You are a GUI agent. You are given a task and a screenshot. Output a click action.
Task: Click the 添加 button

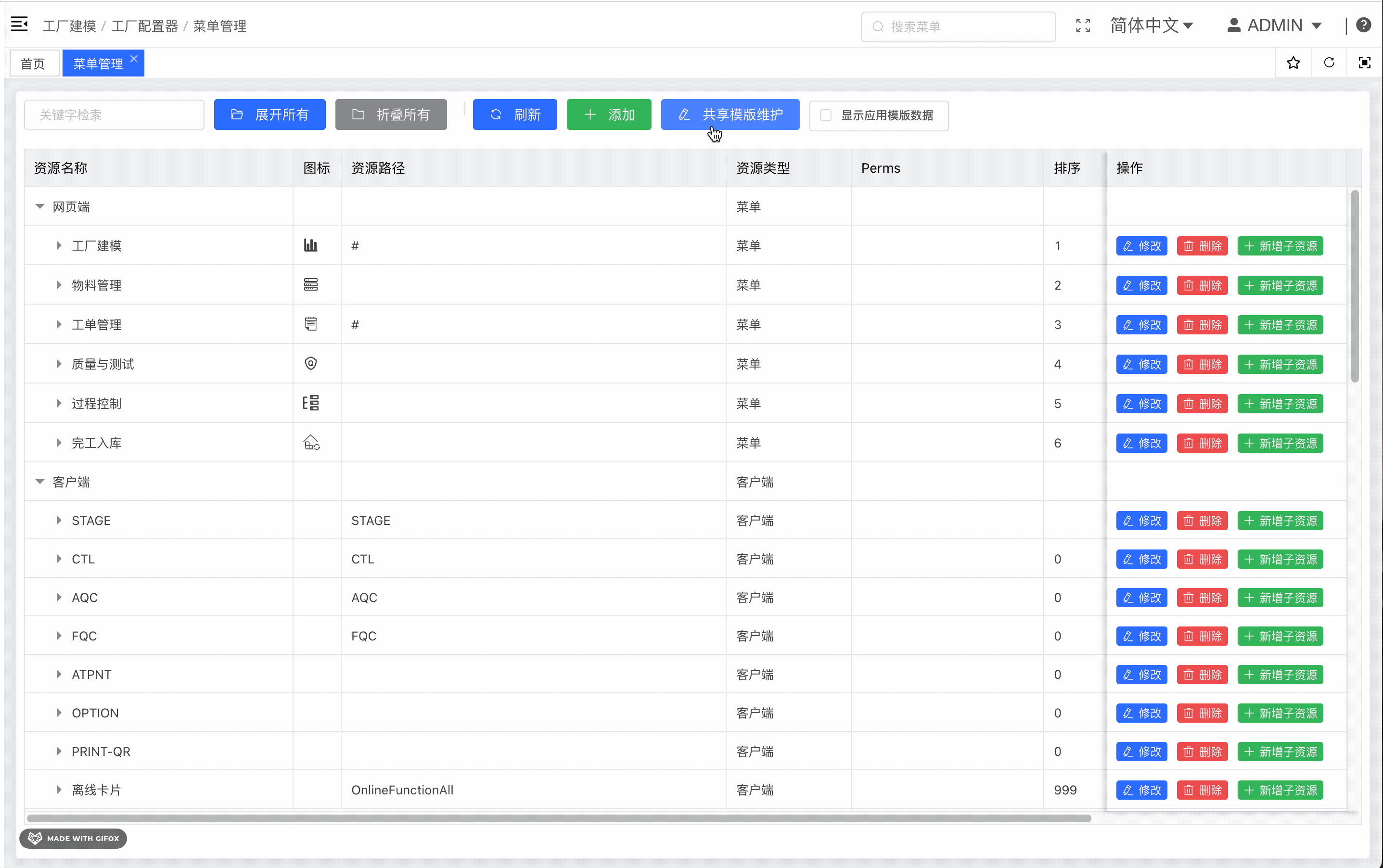point(608,114)
